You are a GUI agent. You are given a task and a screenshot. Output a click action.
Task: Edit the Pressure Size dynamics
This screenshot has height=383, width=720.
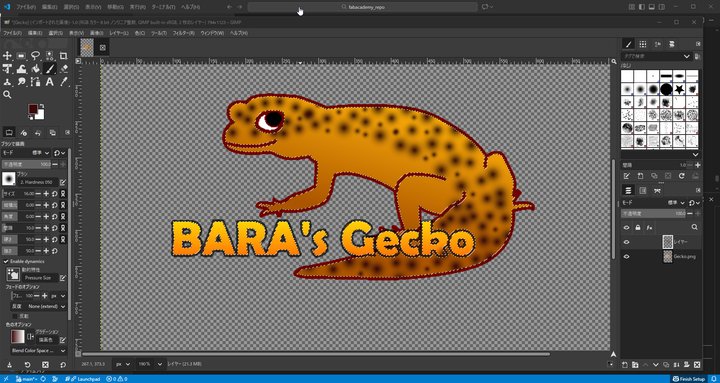point(63,278)
